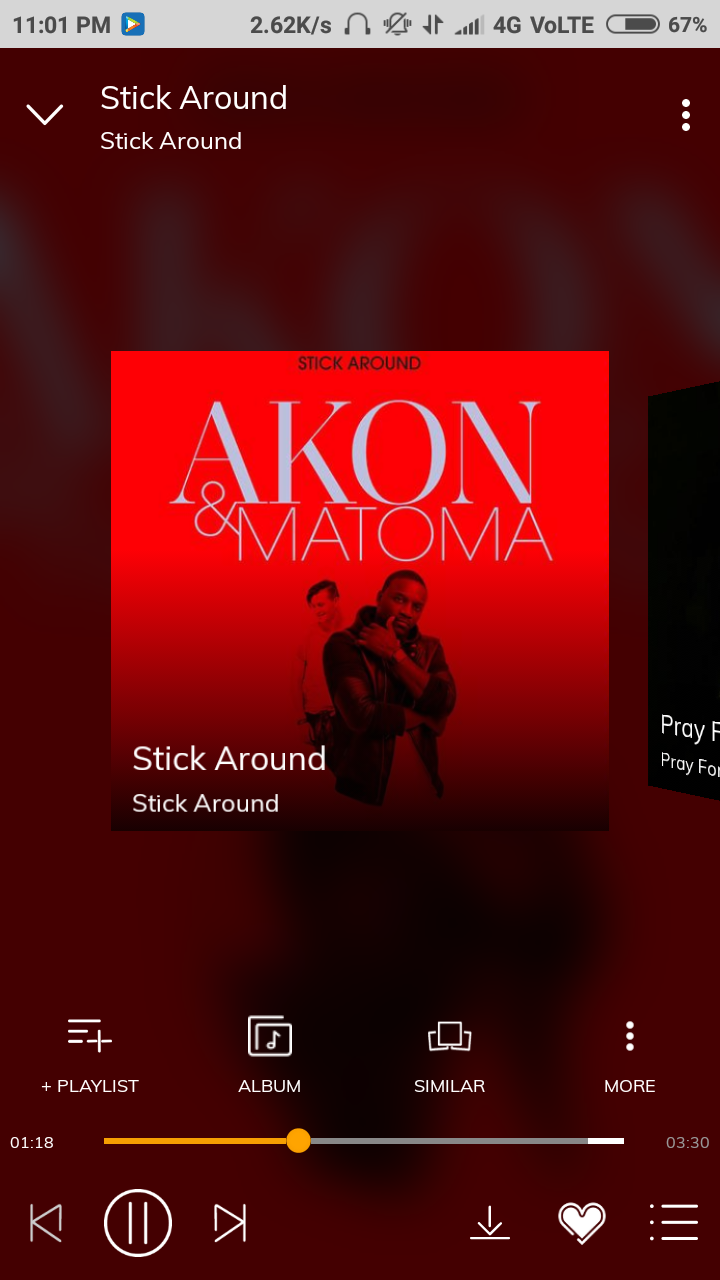Open the play queue list icon
Image resolution: width=720 pixels, height=1280 pixels.
(674, 1222)
